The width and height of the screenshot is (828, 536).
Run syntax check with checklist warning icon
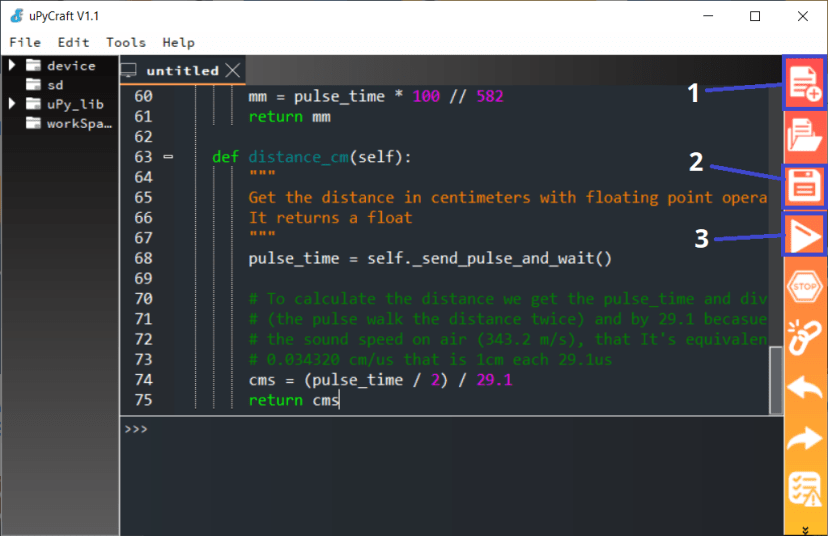pyautogui.click(x=804, y=488)
